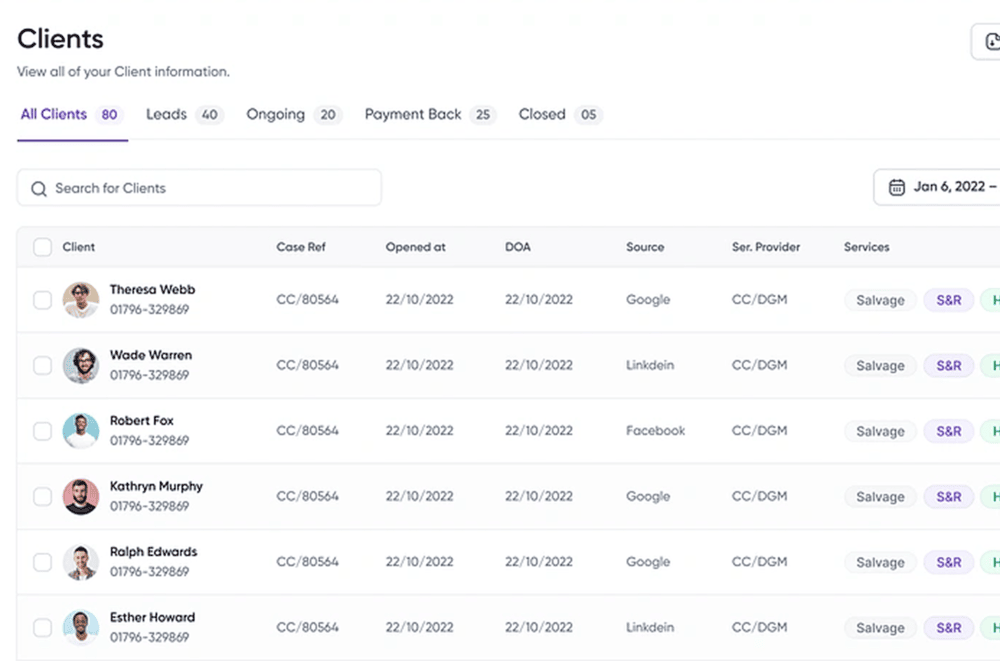Focus the Search for Clients field
The image size is (1000, 661).
[199, 188]
